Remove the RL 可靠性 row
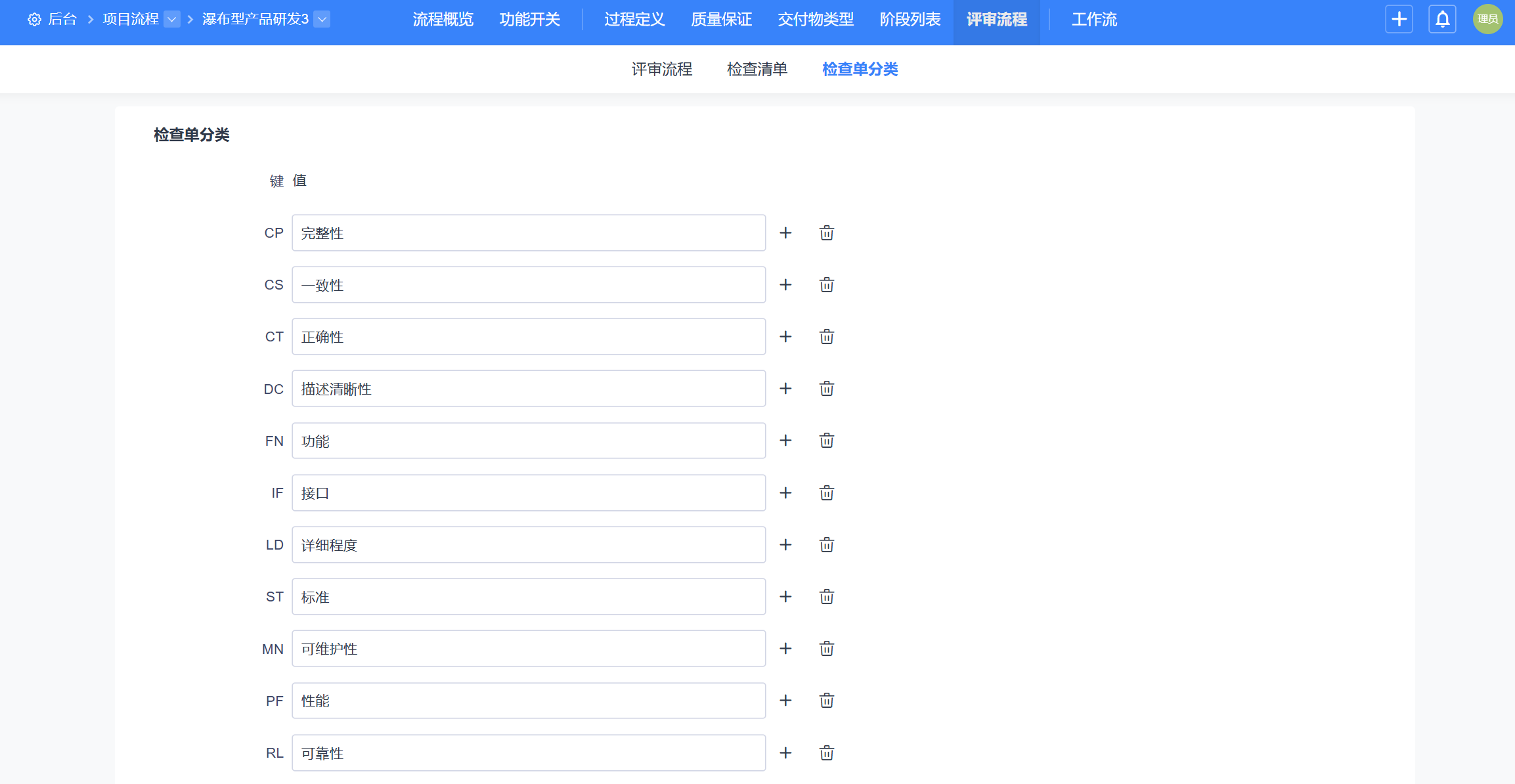1515x784 pixels. pos(826,753)
